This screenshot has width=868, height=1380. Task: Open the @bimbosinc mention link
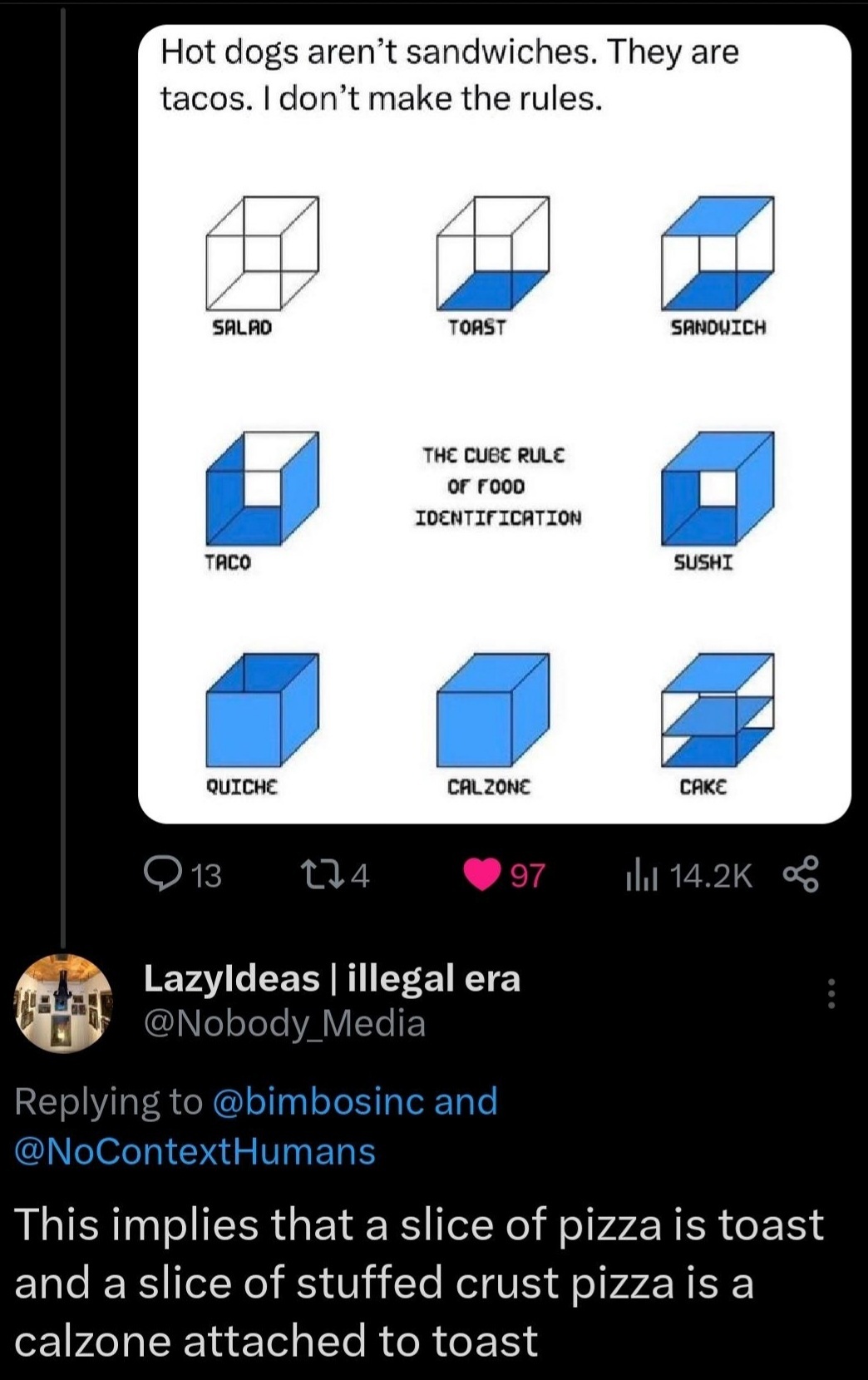[320, 1101]
